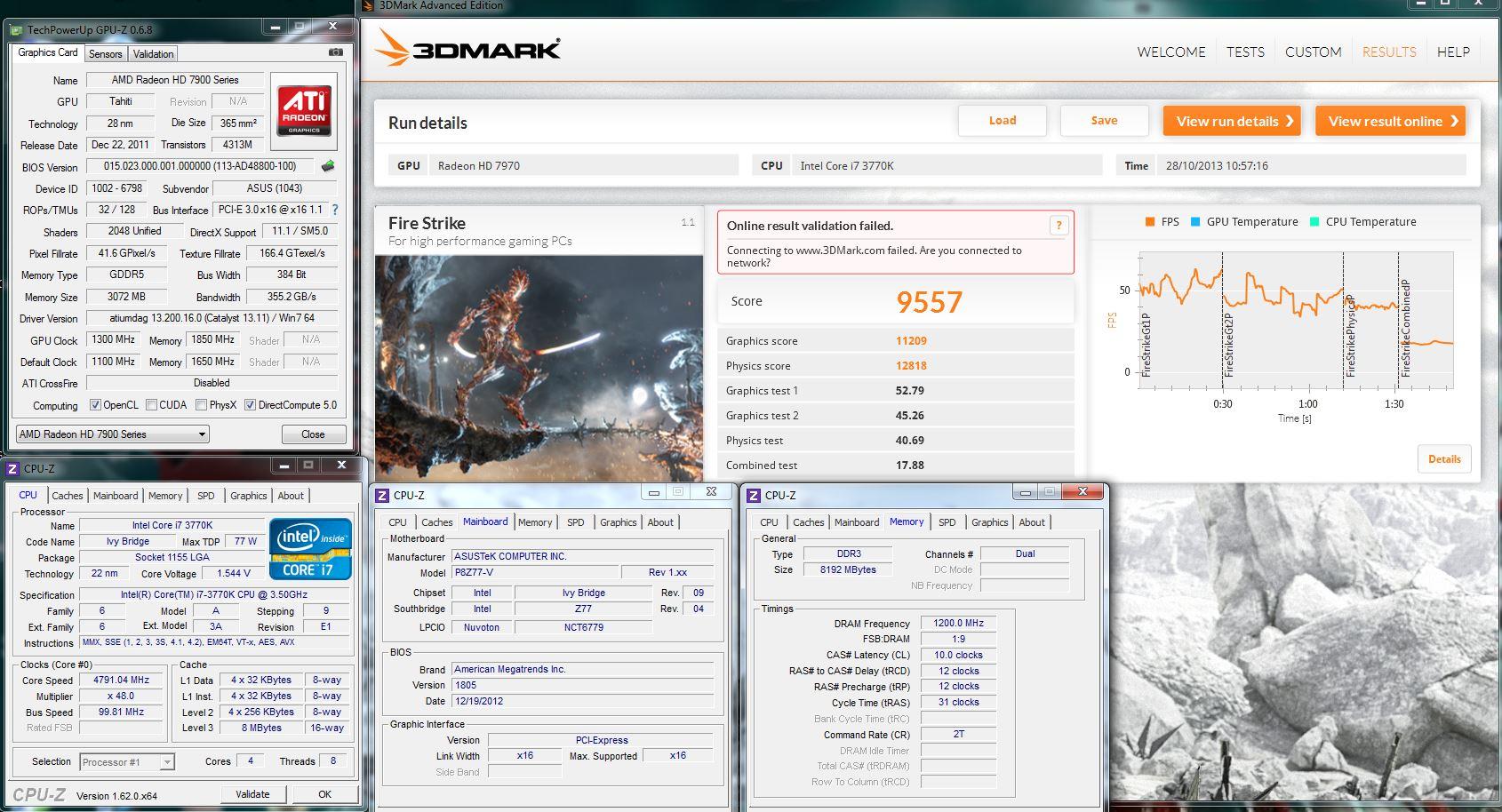
Task: Open RESULTS in 3DMark navigation
Action: click(x=1389, y=52)
